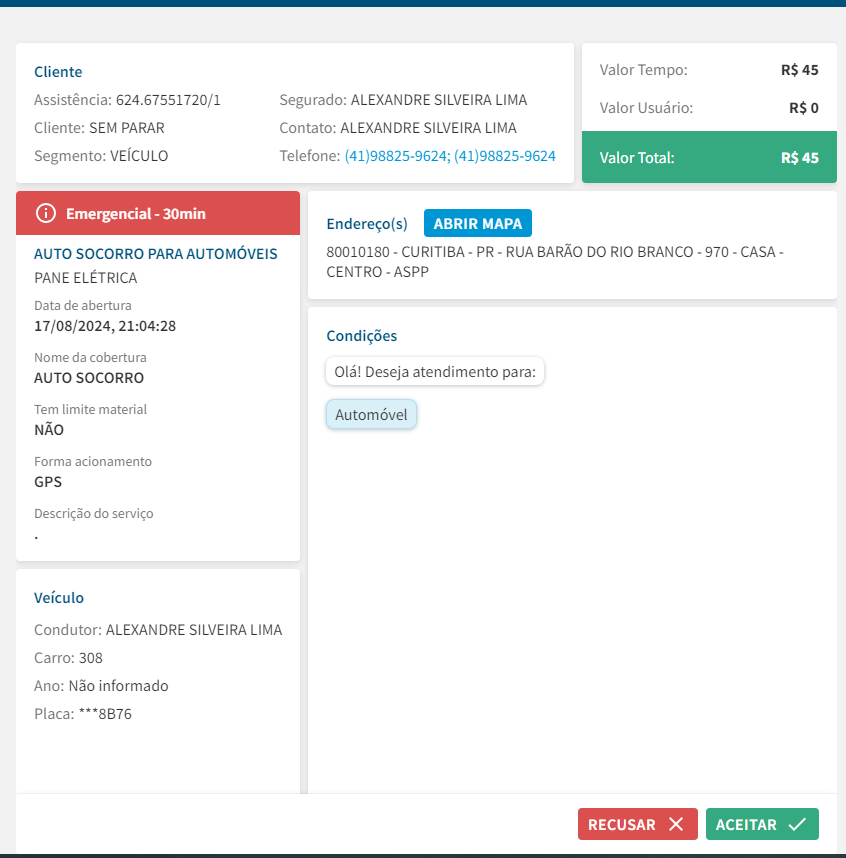Click the green Valor Total bar

tap(709, 158)
